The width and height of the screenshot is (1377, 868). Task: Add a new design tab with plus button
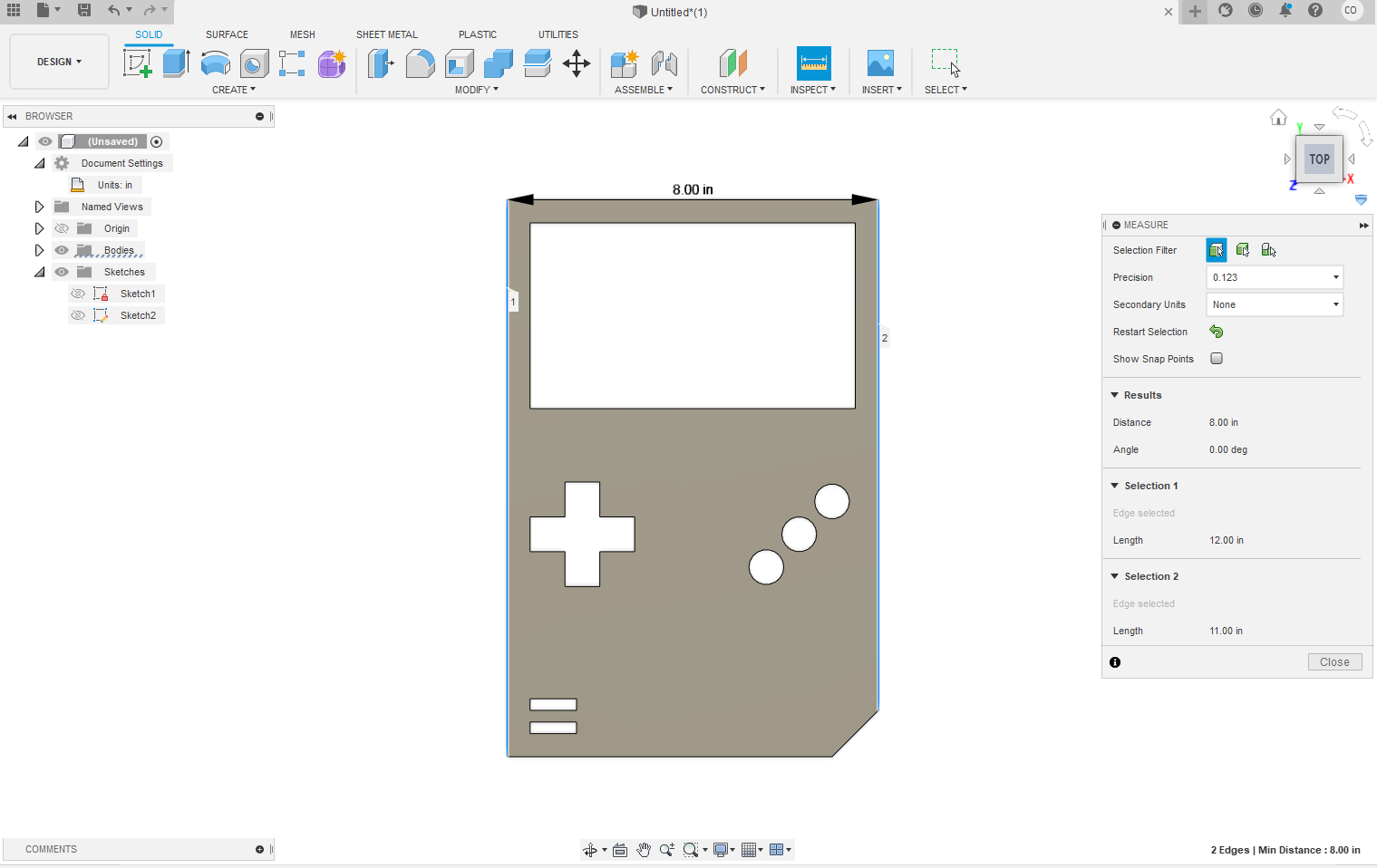click(1195, 12)
